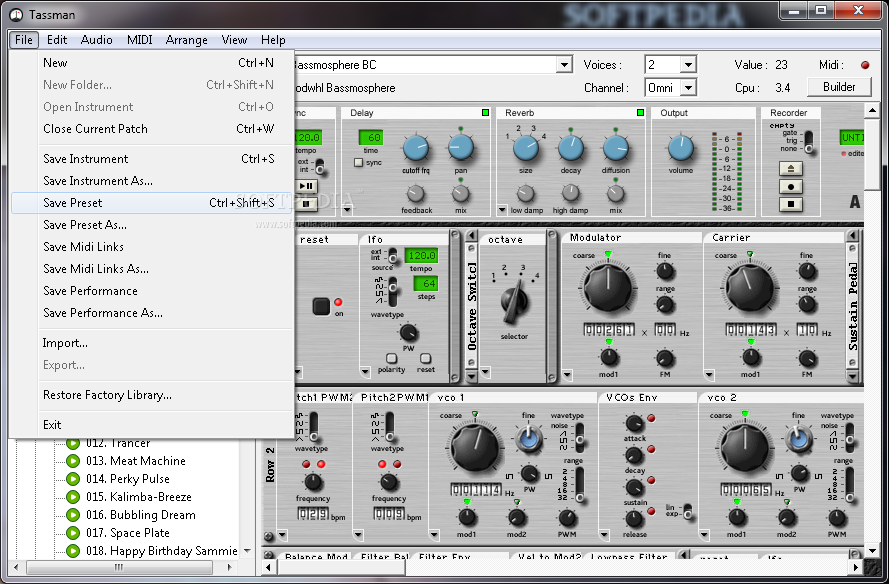
Task: Open the Channel Omni dropdown
Action: [x=688, y=88]
